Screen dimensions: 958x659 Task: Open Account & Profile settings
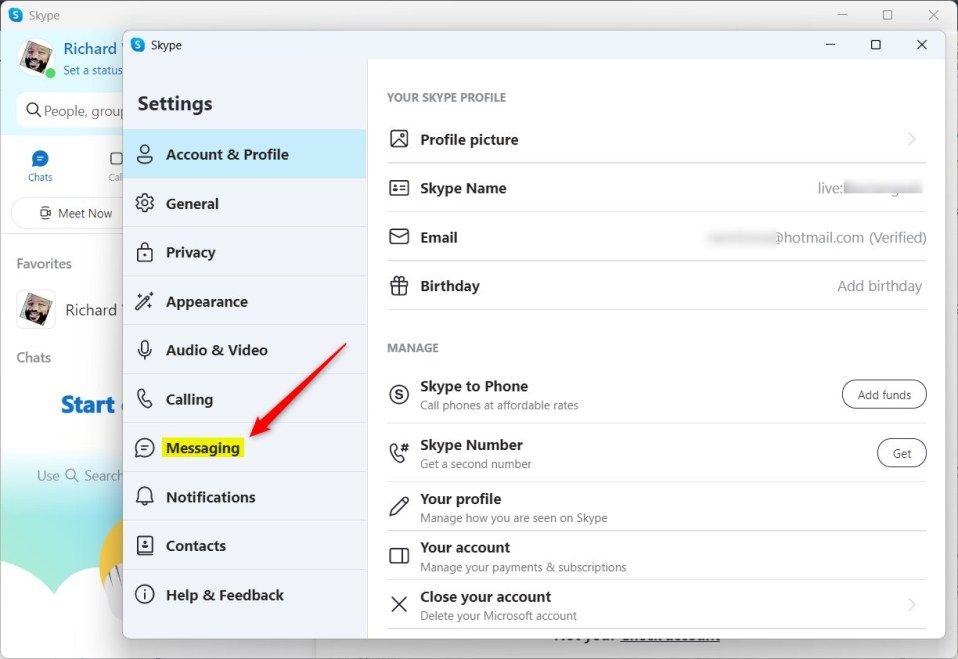point(244,154)
